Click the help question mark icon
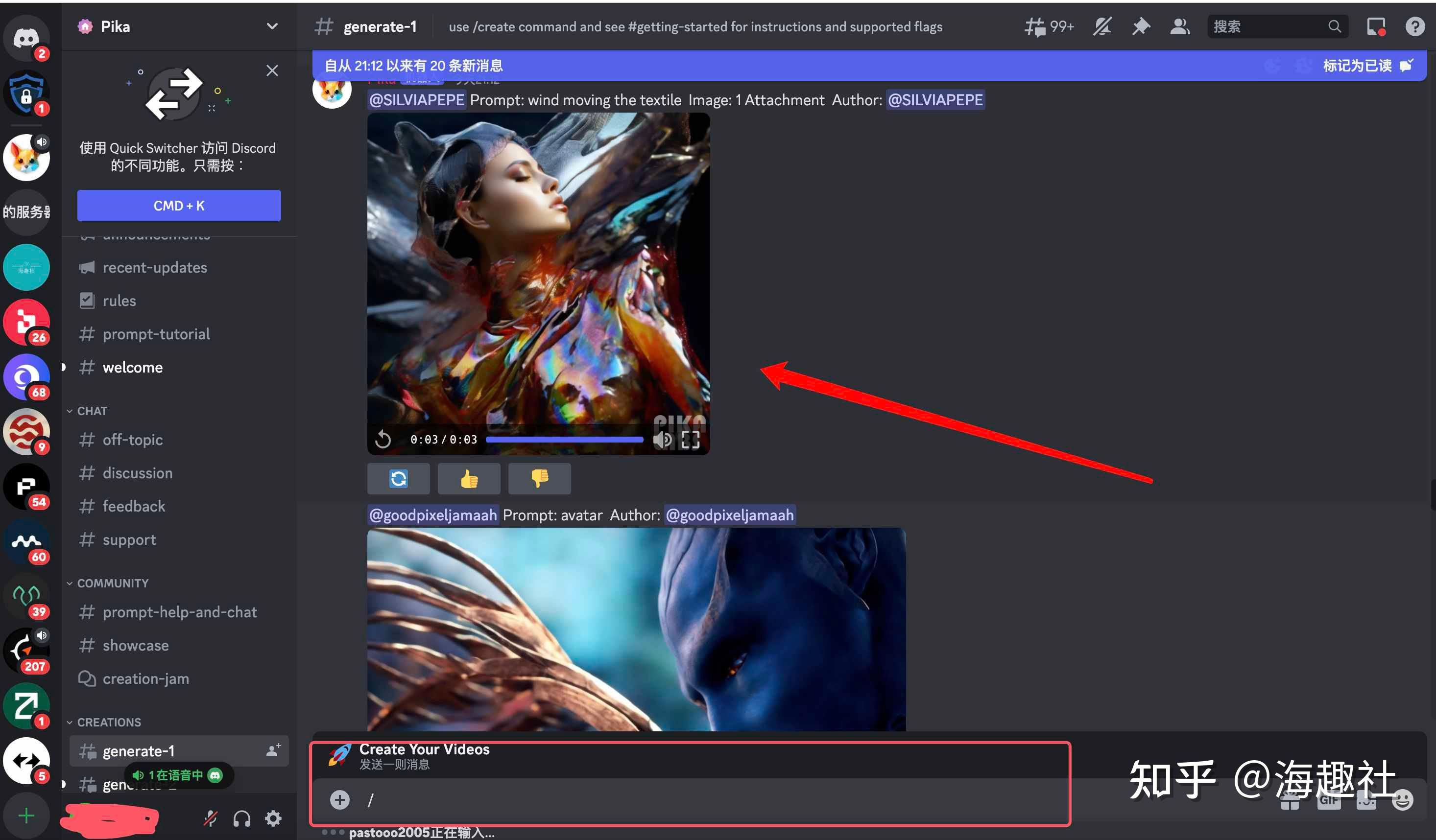 (x=1414, y=26)
